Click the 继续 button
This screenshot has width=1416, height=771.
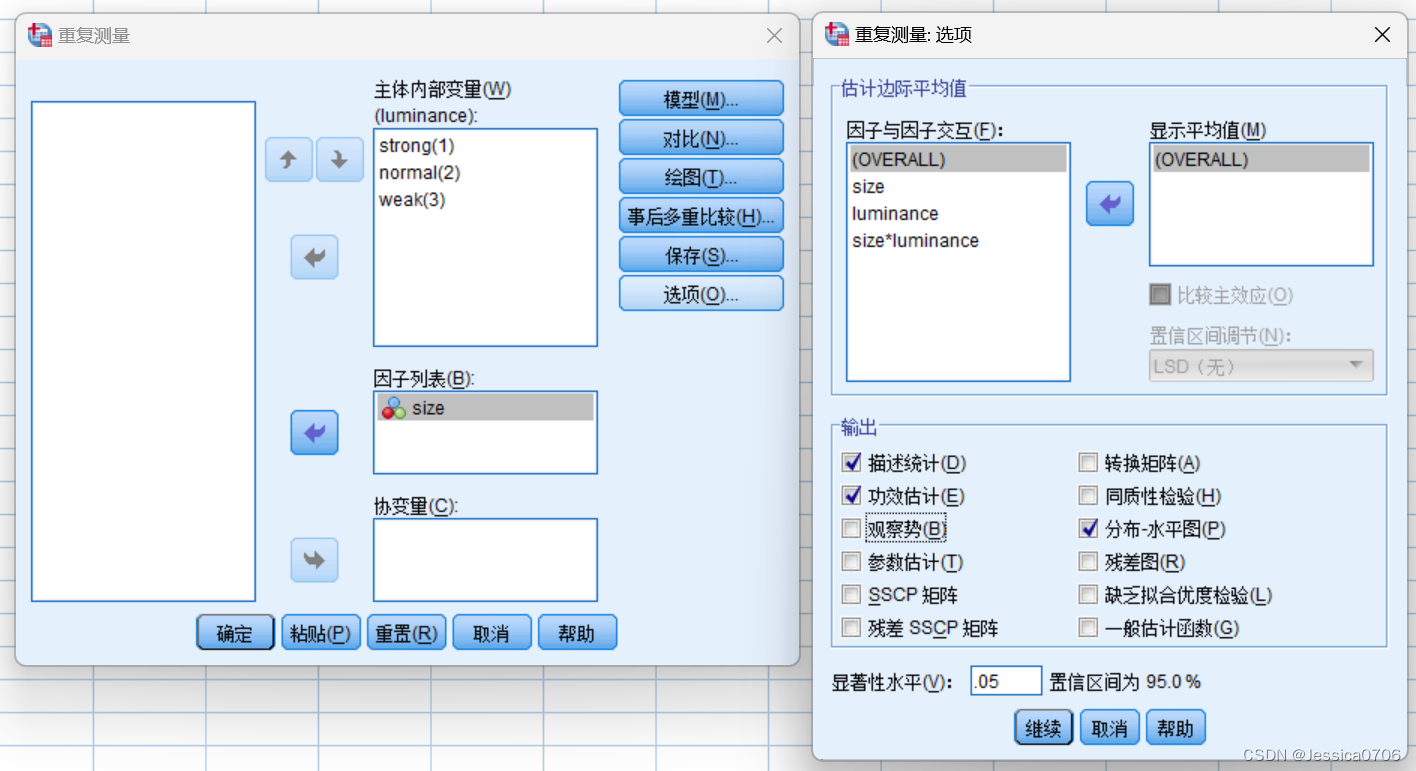1044,728
